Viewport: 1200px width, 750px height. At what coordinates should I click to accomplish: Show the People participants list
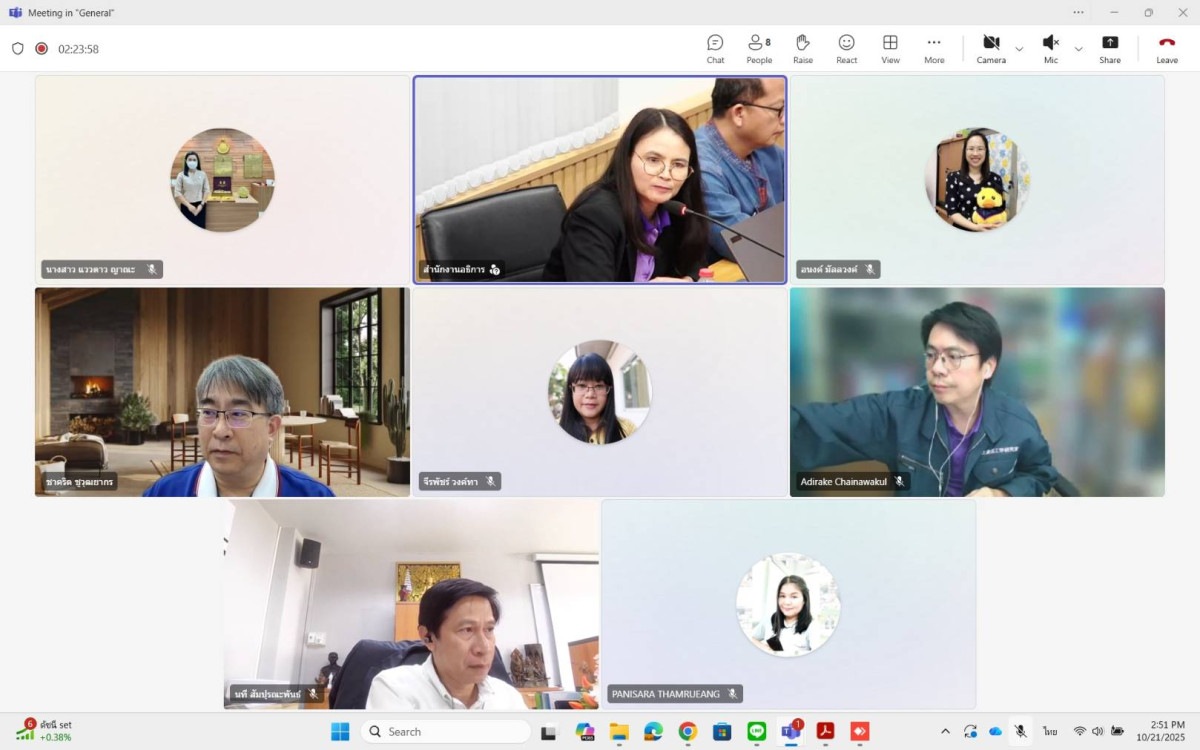(x=759, y=48)
